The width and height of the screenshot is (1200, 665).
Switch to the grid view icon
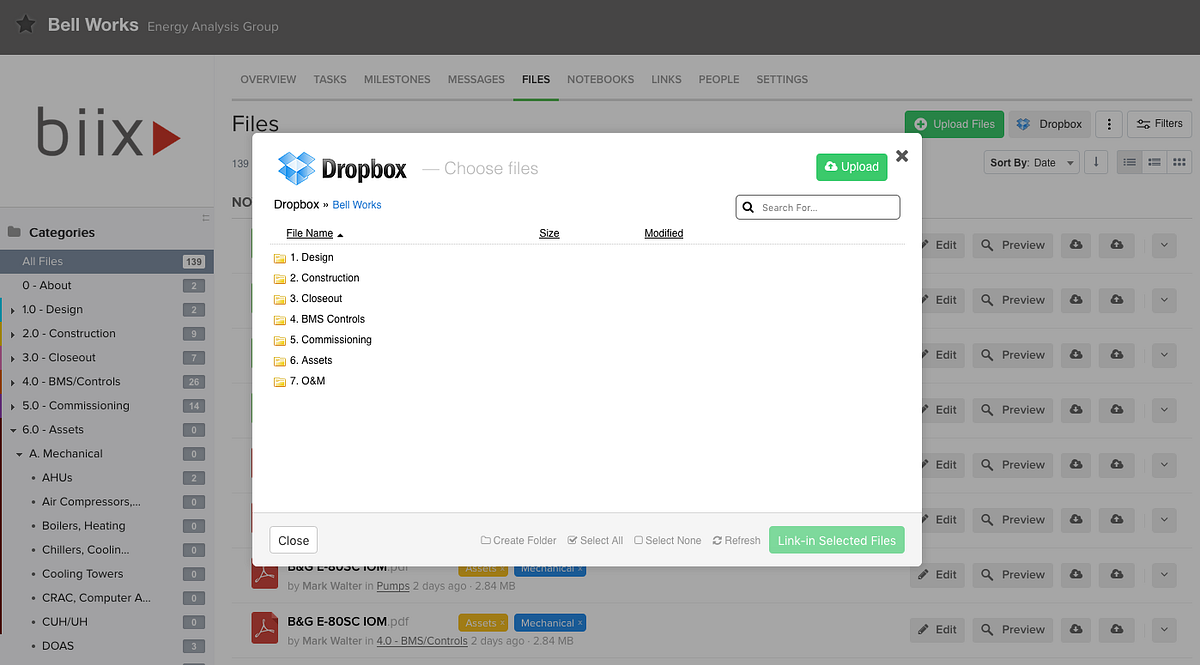[x=1179, y=162]
